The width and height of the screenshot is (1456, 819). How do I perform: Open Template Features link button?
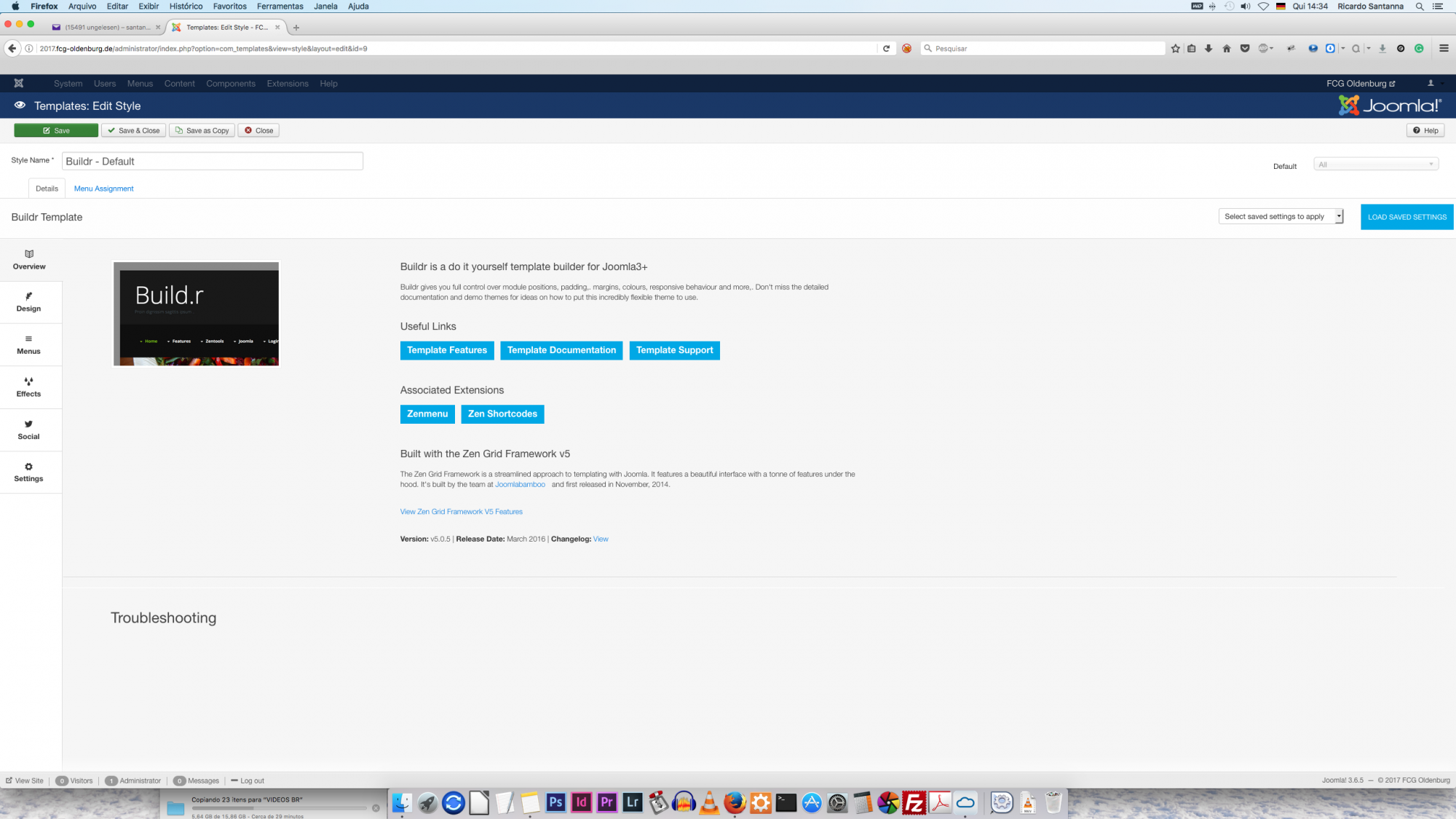click(447, 350)
